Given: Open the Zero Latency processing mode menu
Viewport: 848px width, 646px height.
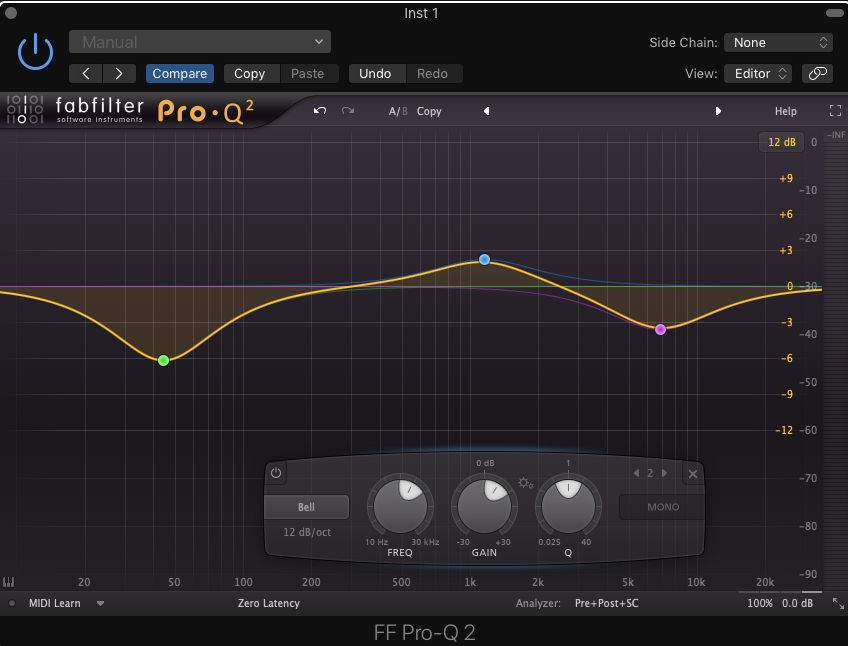Looking at the screenshot, I should pos(269,603).
